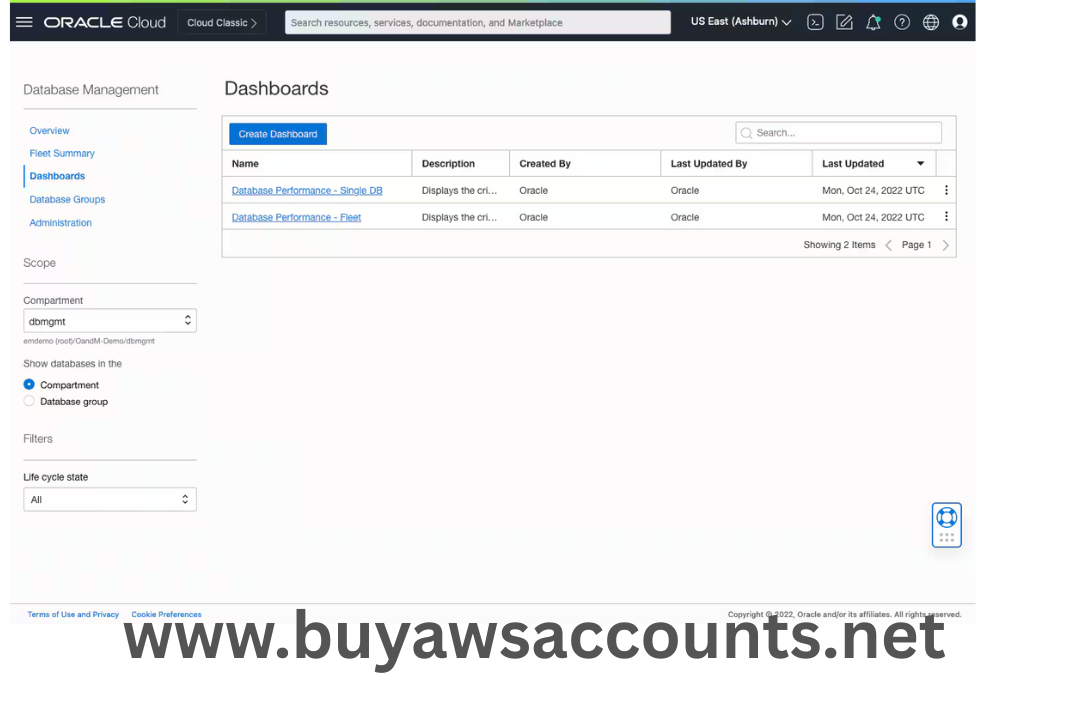The height and width of the screenshot is (720, 1080).
Task: Open actions menu for Fleet dashboard
Action: 946,216
